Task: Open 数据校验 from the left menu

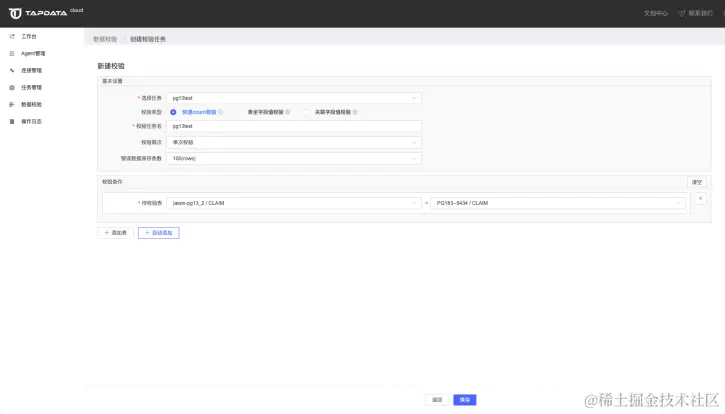Action: point(31,105)
